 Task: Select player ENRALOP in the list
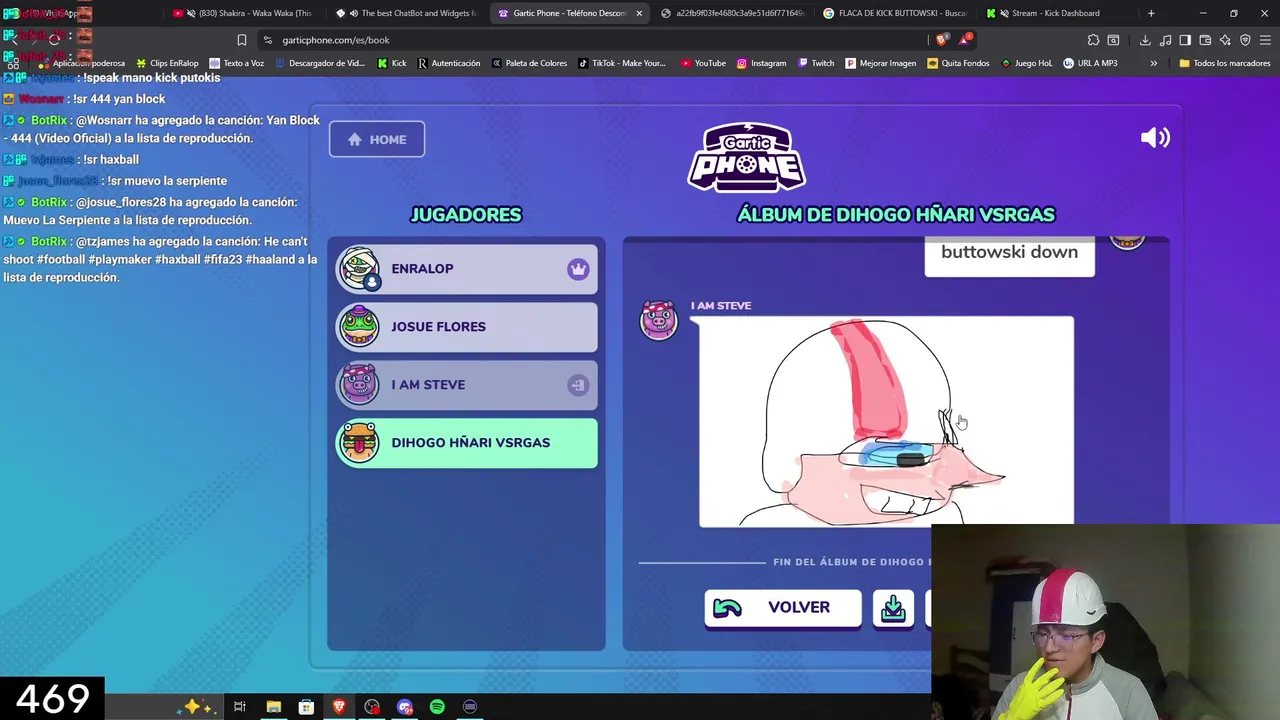466,269
